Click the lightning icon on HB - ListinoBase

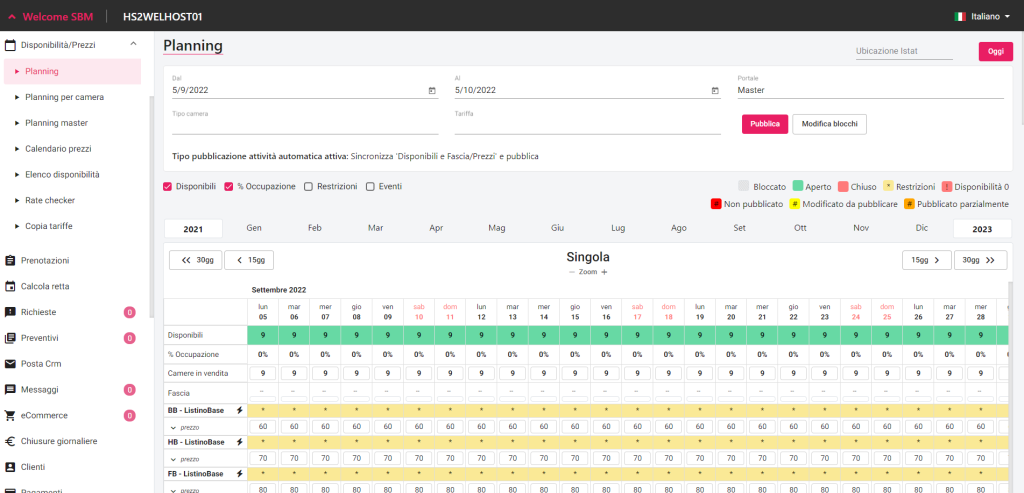239,442
